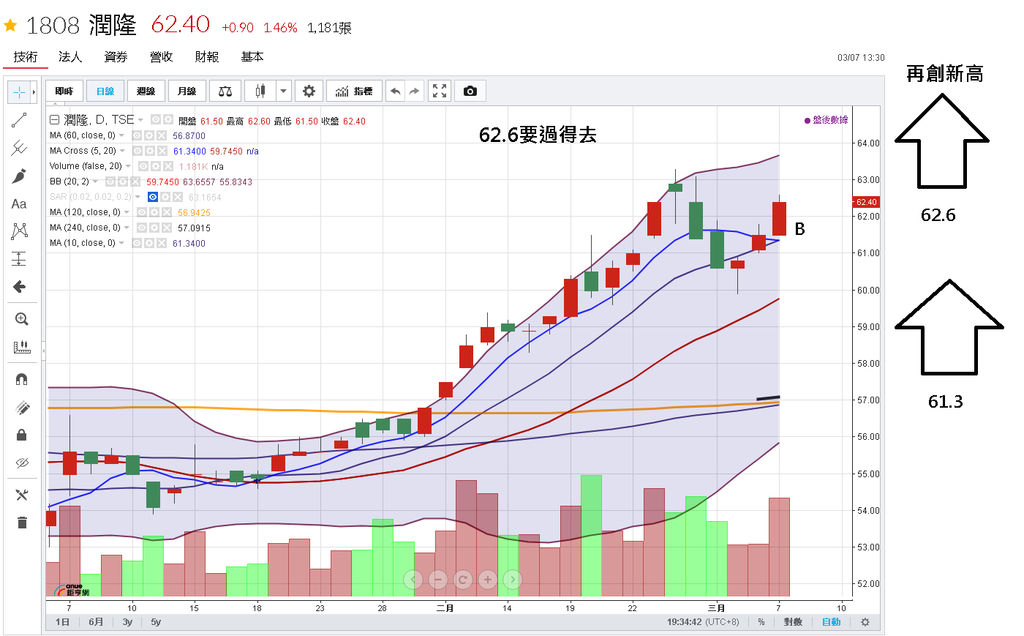This screenshot has width=1024, height=636.
Task: Select the pattern drawing tool
Action: [x=19, y=231]
